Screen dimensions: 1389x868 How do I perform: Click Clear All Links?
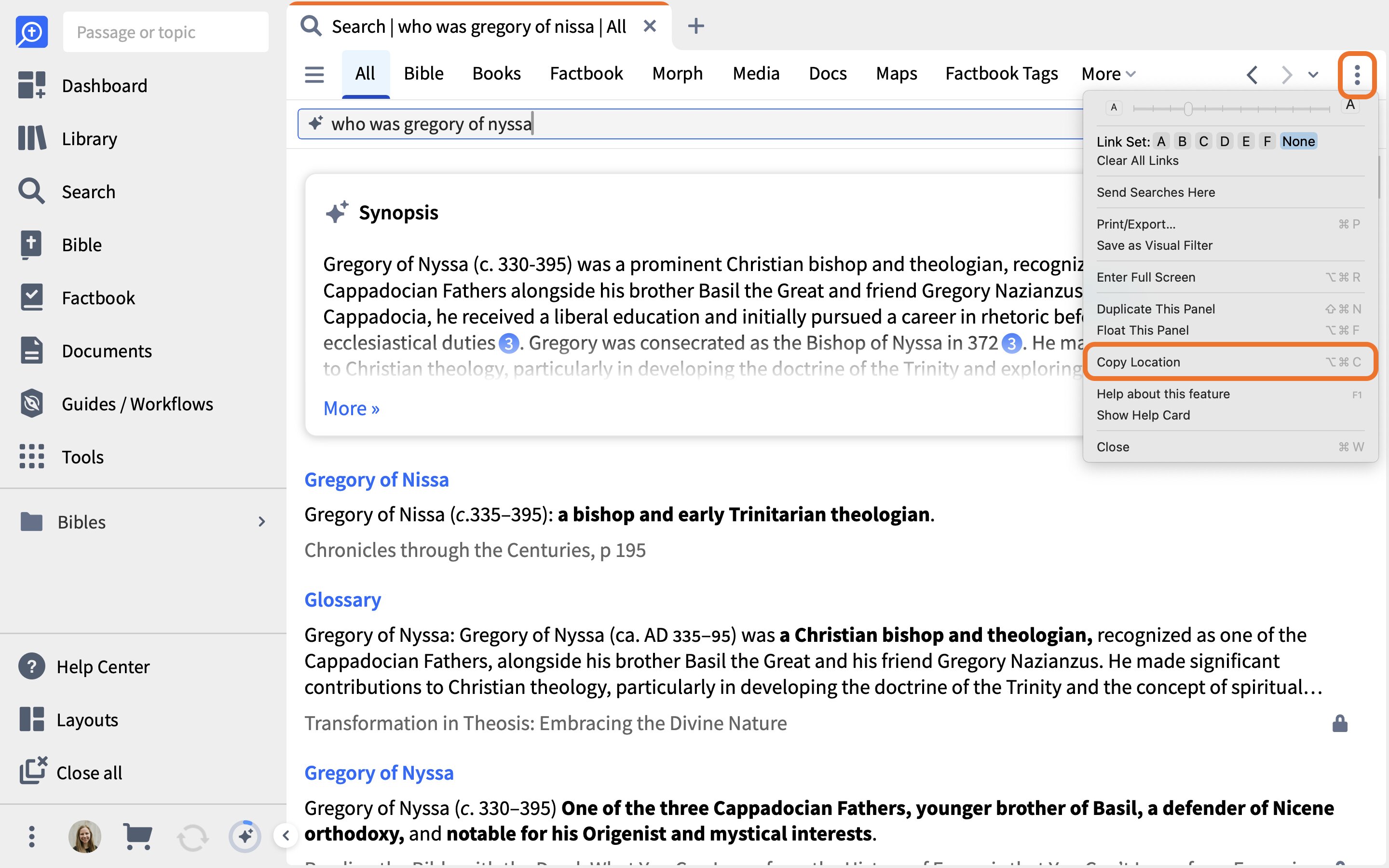click(1137, 161)
